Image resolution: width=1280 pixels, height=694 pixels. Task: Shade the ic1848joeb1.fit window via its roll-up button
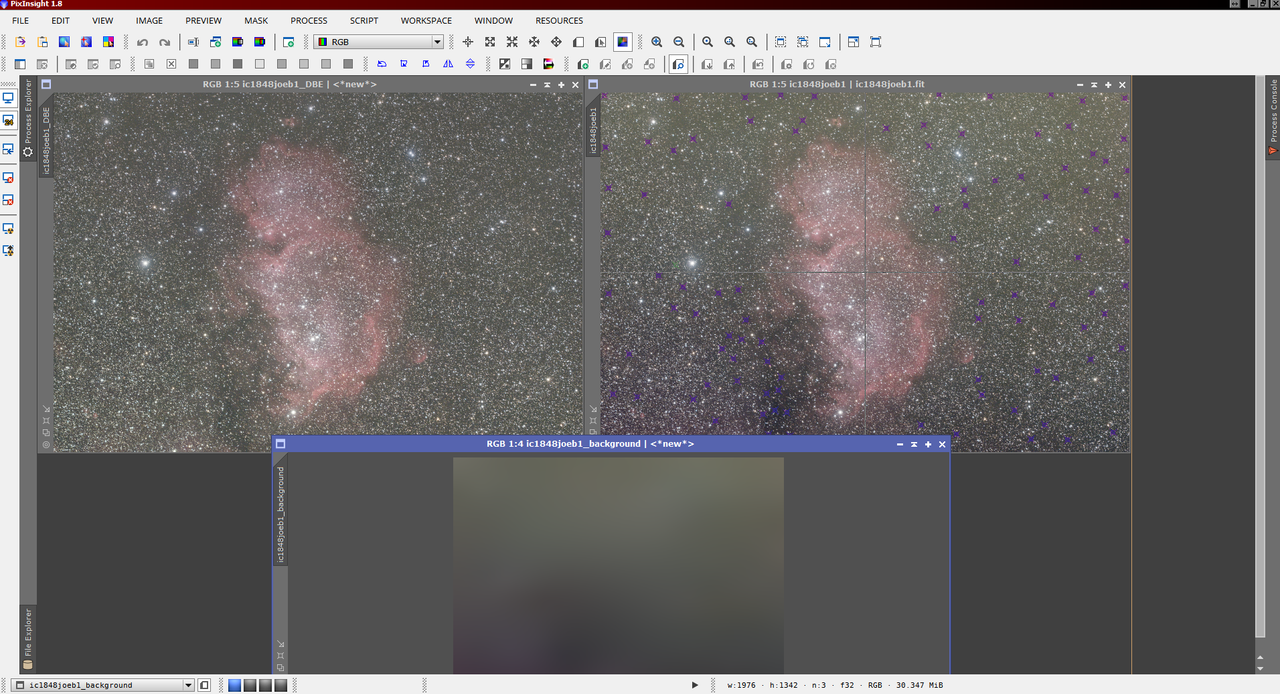1094,85
